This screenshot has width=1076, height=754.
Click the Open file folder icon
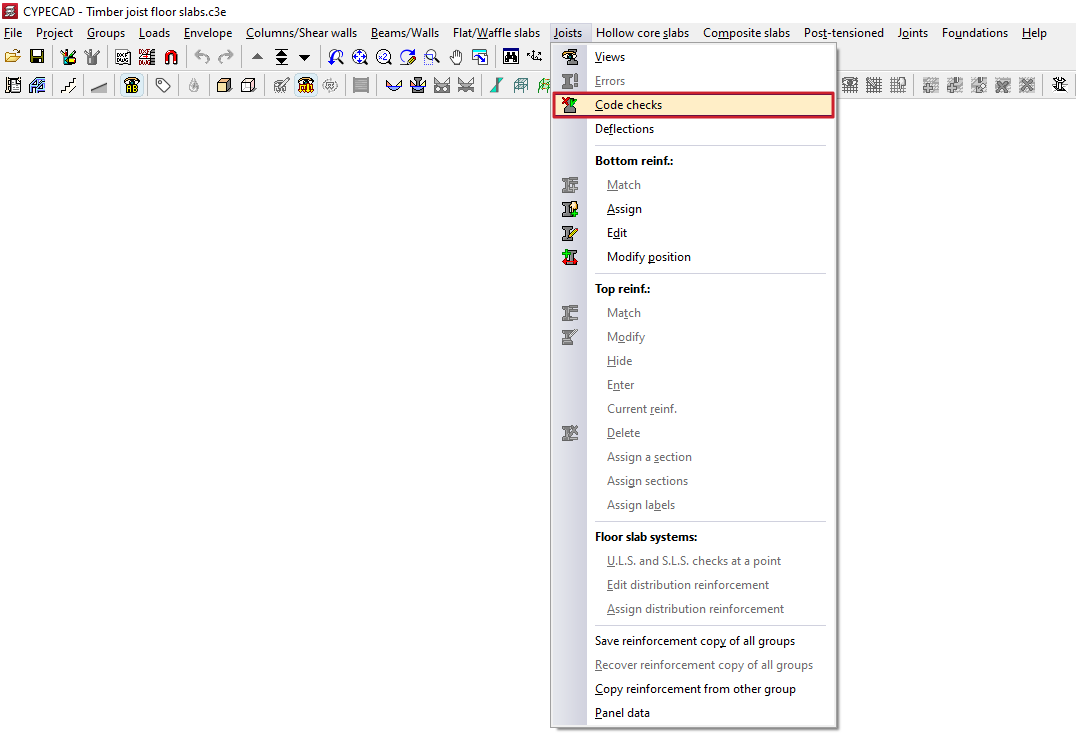coord(12,57)
